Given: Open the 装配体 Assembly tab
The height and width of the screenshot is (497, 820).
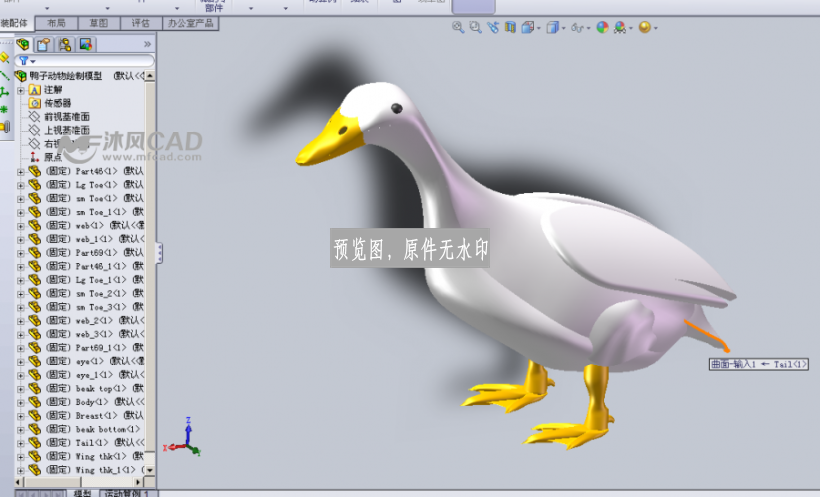Looking at the screenshot, I should [x=16, y=23].
